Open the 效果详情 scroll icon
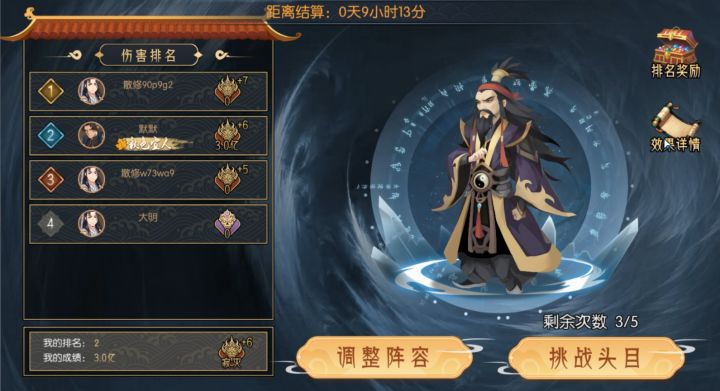 [675, 128]
